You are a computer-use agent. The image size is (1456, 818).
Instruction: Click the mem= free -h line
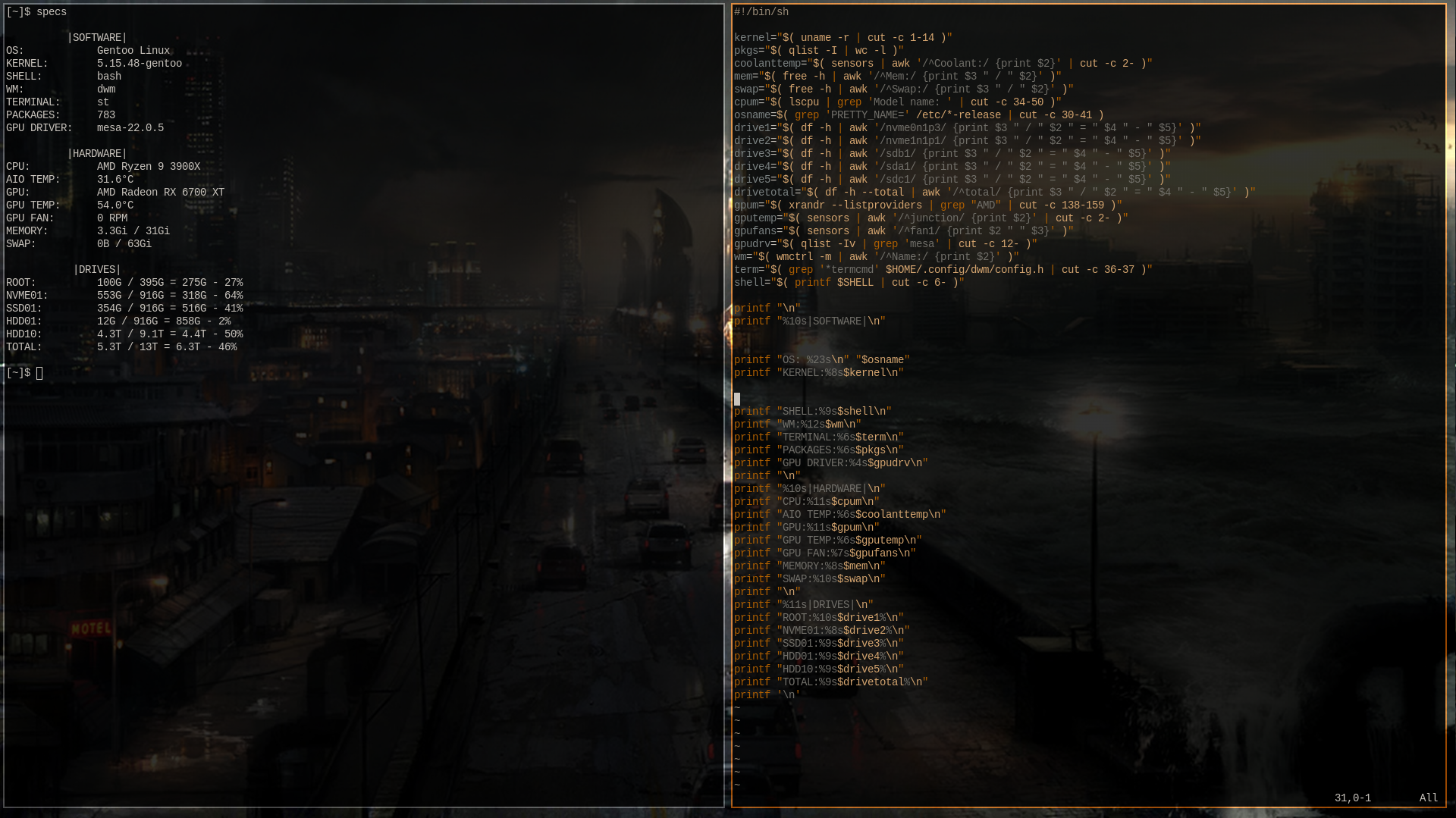click(x=898, y=77)
